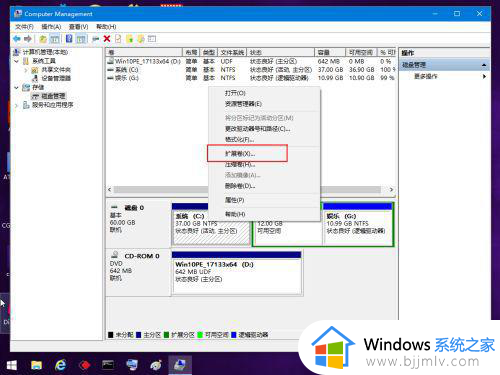Choose 资源管理器(E) from the context menu

click(x=264, y=104)
